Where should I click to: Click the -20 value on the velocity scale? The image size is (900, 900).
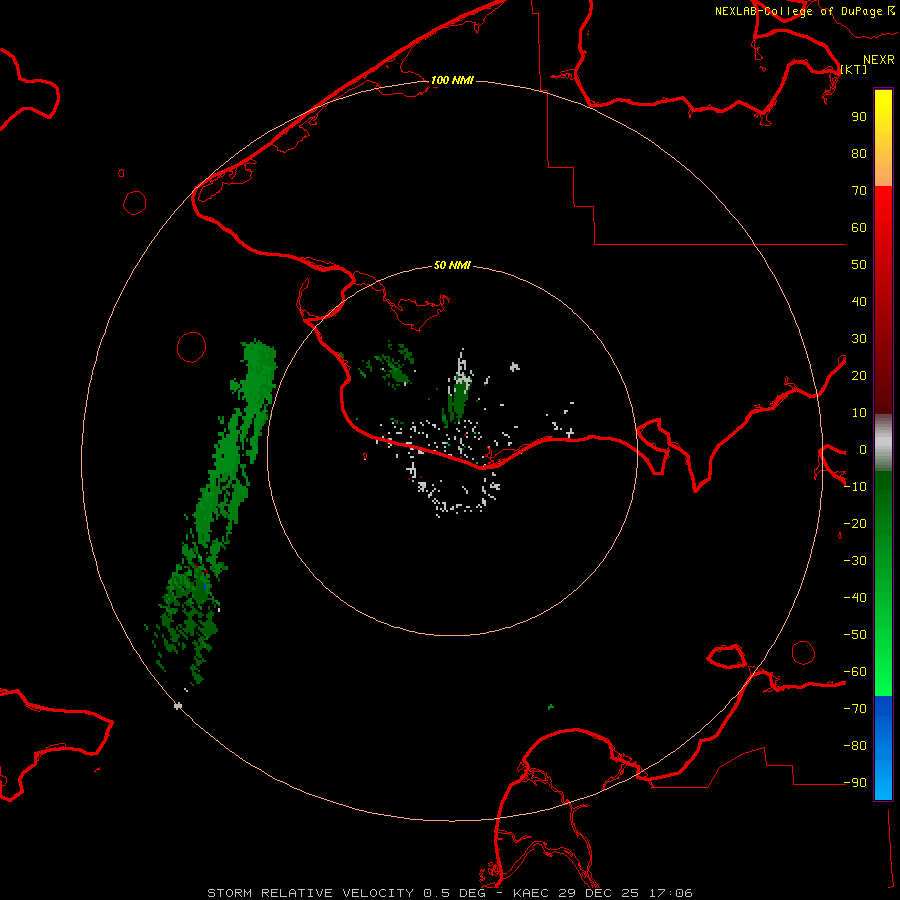855,523
